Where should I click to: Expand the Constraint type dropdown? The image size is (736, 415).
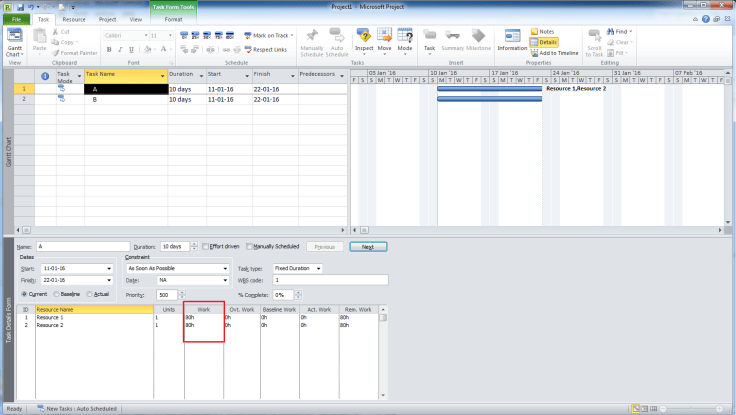tap(225, 268)
